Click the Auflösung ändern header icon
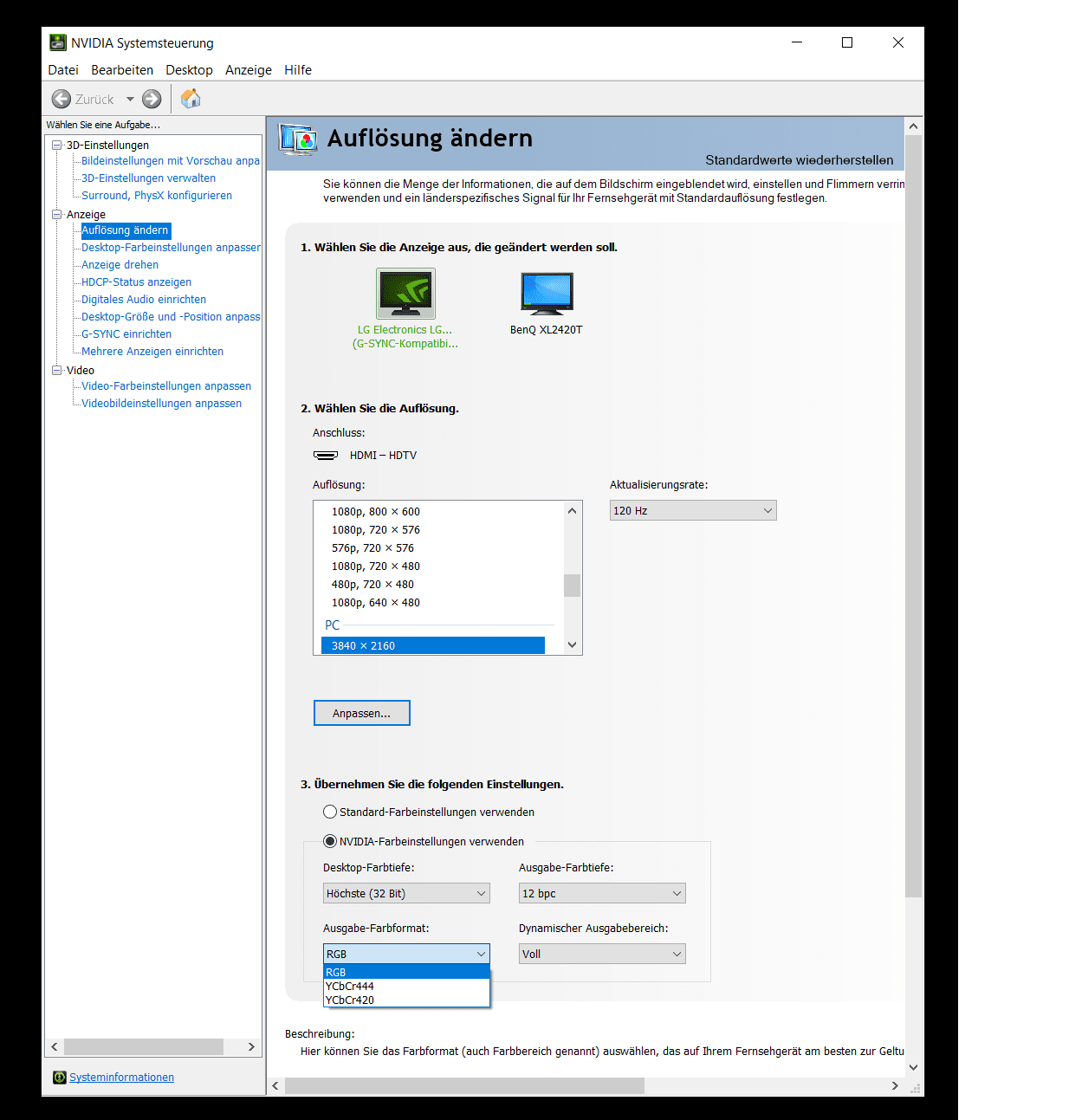The image size is (1075, 1120). click(x=297, y=139)
